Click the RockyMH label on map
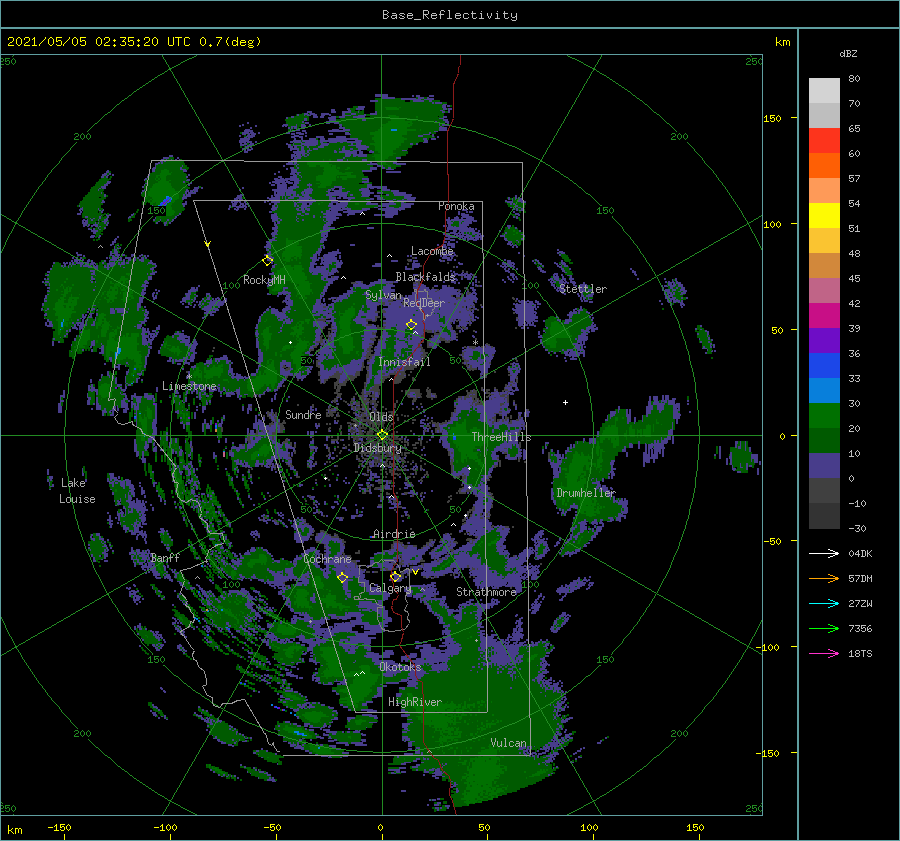Viewport: 900px width, 841px height. point(264,280)
